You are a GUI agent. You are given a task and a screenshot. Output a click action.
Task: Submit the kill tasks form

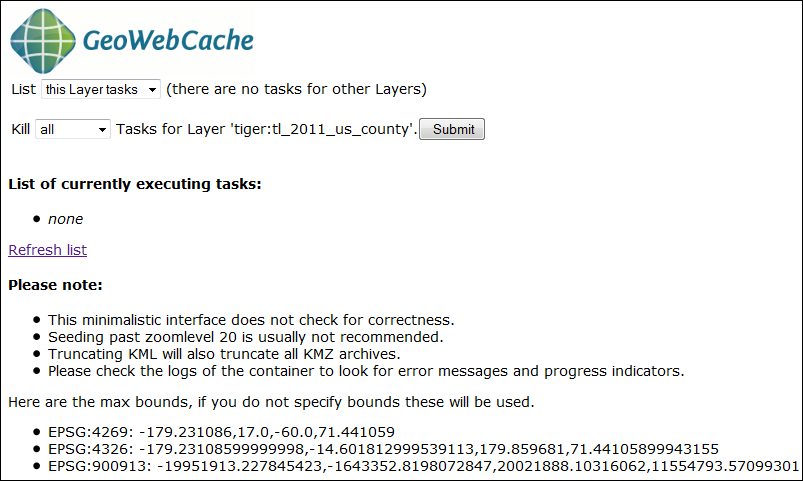pos(452,129)
